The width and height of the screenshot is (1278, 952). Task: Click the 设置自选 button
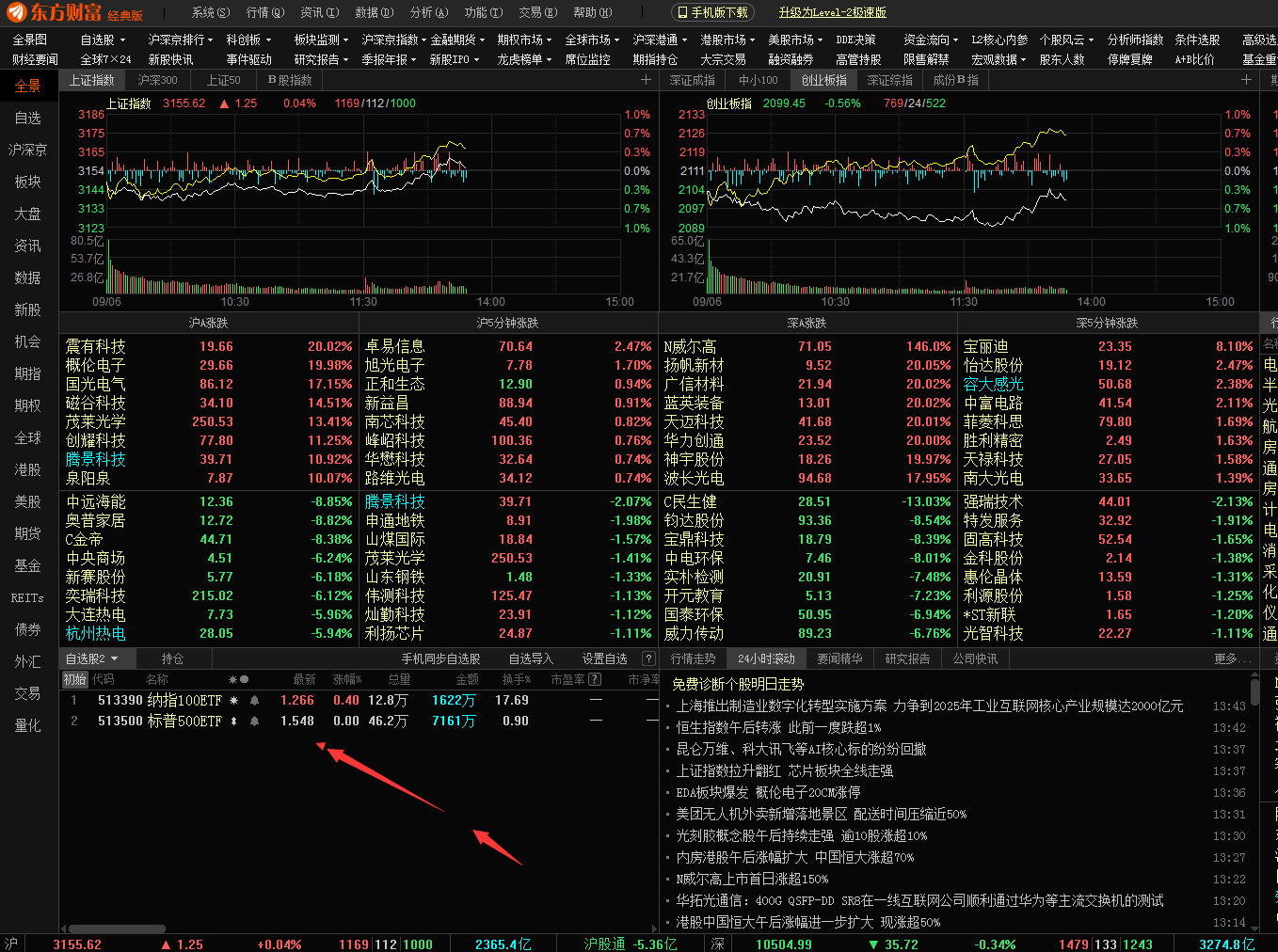pos(604,658)
